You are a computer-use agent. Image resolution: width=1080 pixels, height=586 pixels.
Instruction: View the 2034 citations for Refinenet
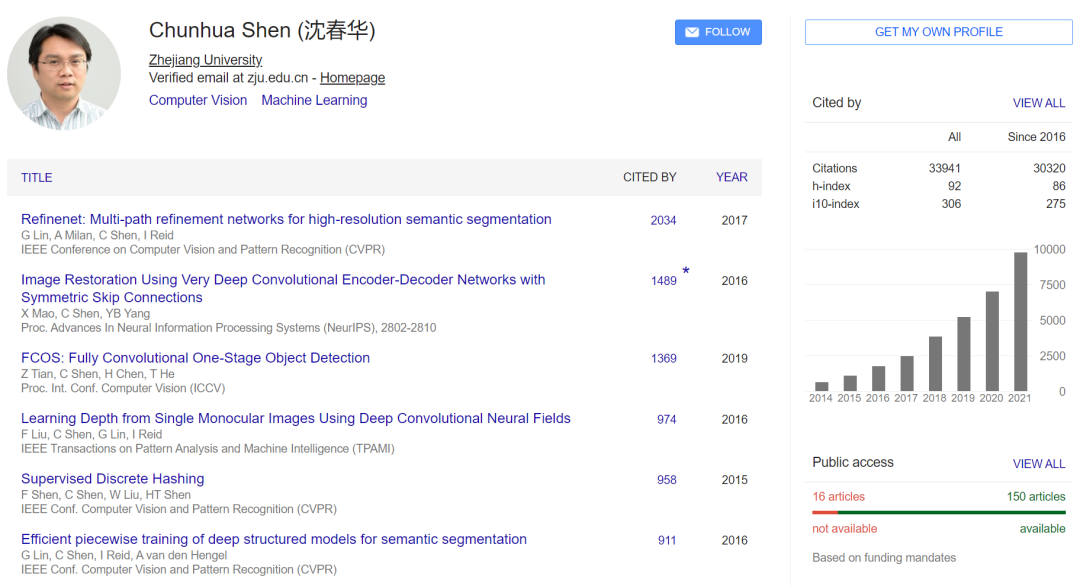[x=663, y=220]
